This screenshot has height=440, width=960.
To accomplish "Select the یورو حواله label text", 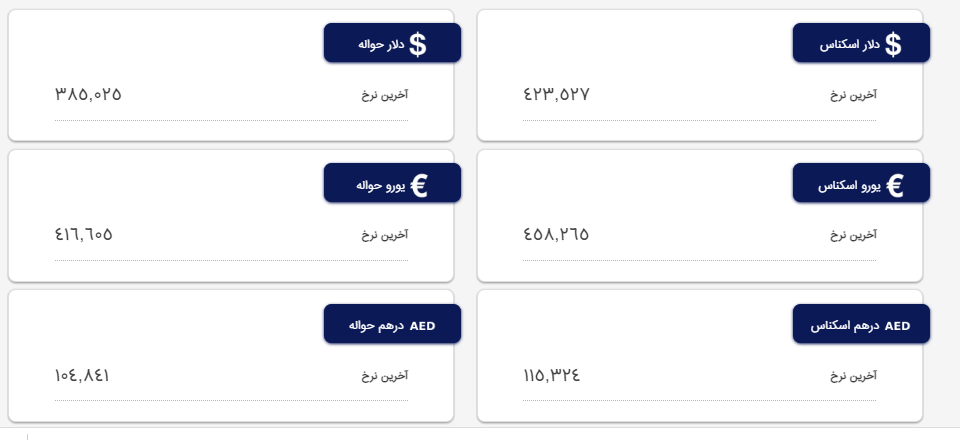I will (378, 185).
